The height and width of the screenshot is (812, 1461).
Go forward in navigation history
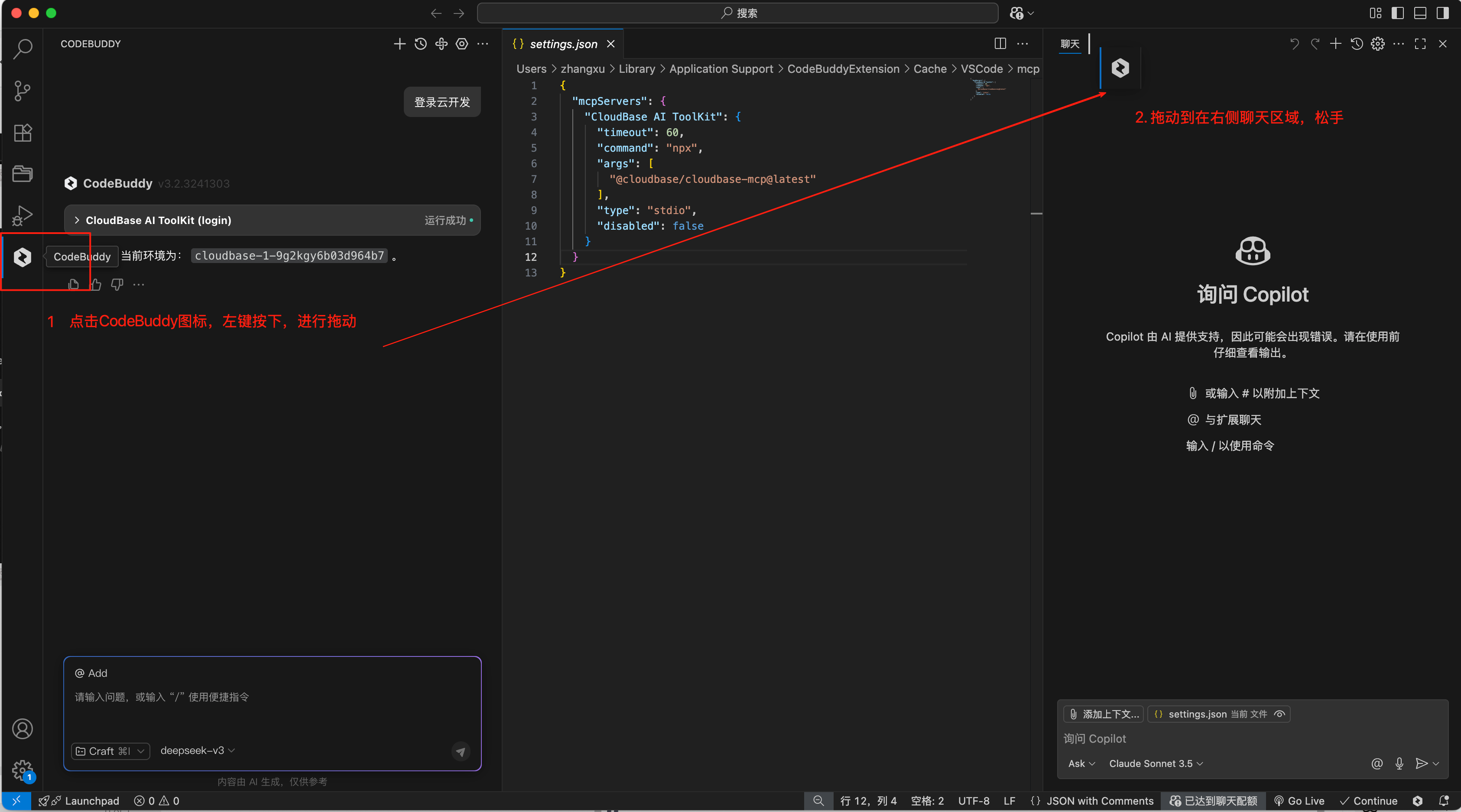click(459, 13)
